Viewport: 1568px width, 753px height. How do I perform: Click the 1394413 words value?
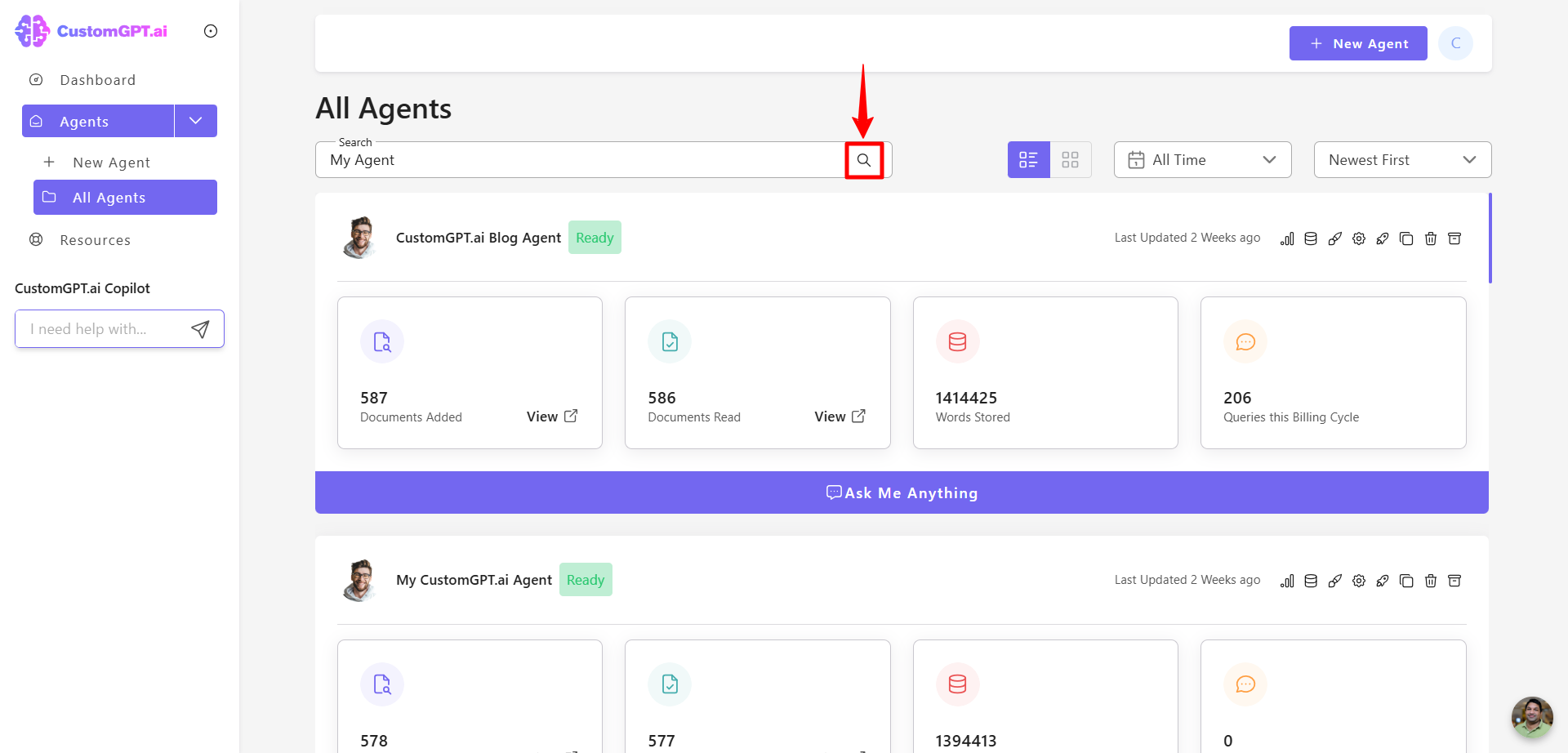(x=966, y=741)
